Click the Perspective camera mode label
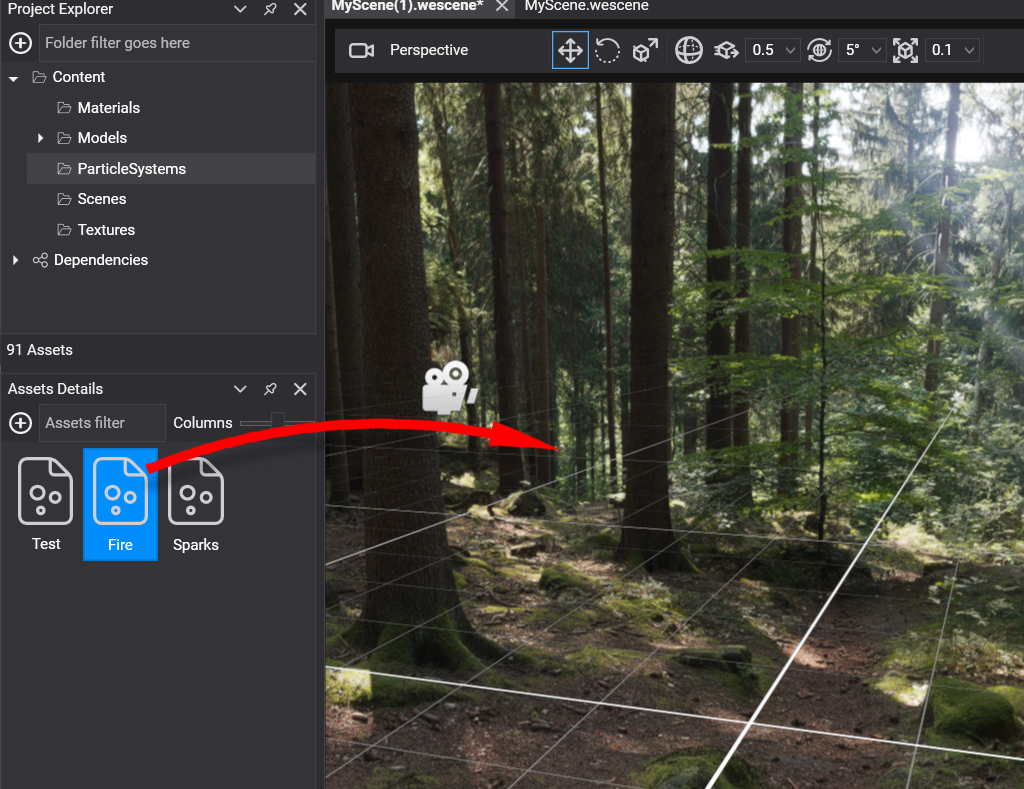This screenshot has width=1024, height=789. pos(429,50)
